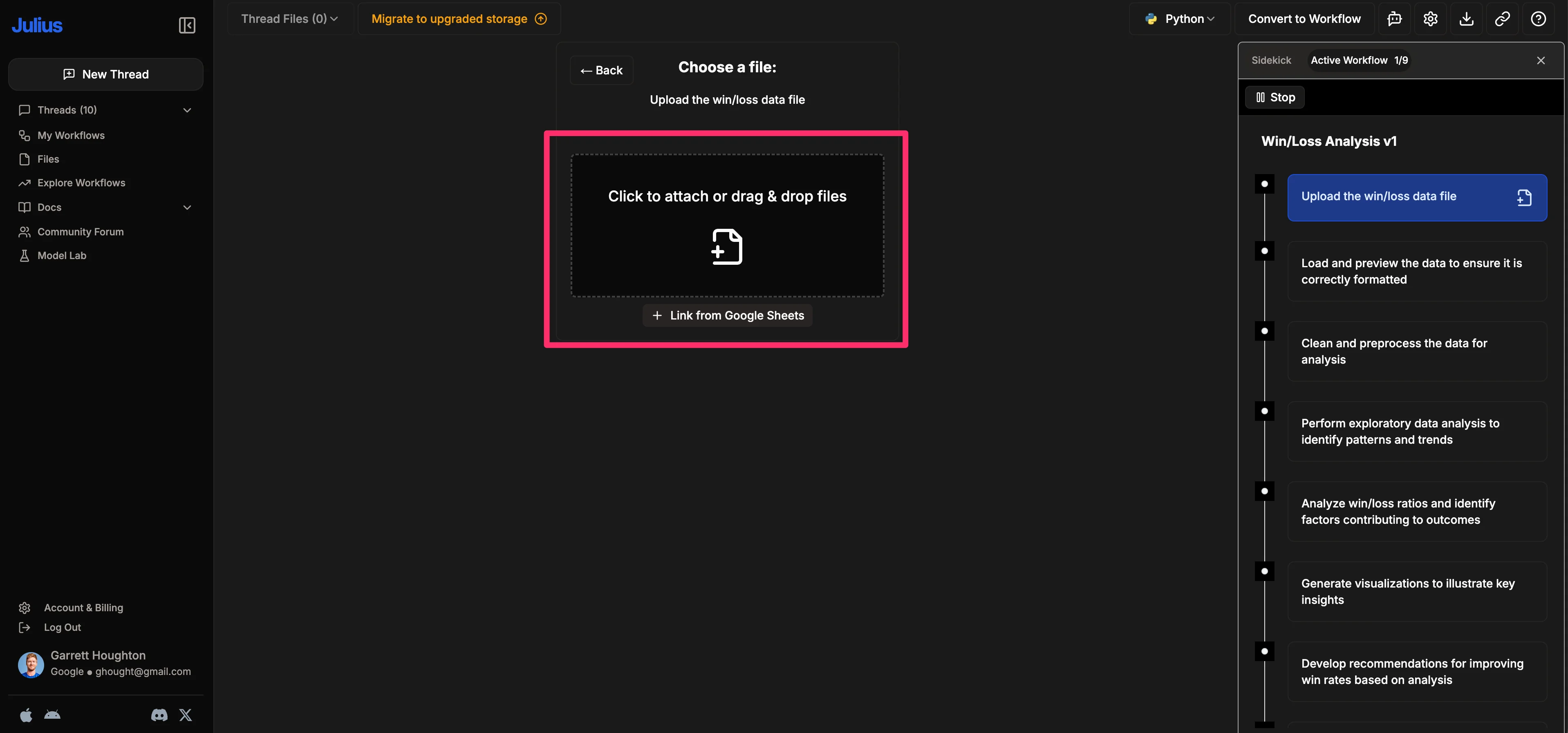Click the share link icon in top toolbar

(1502, 19)
